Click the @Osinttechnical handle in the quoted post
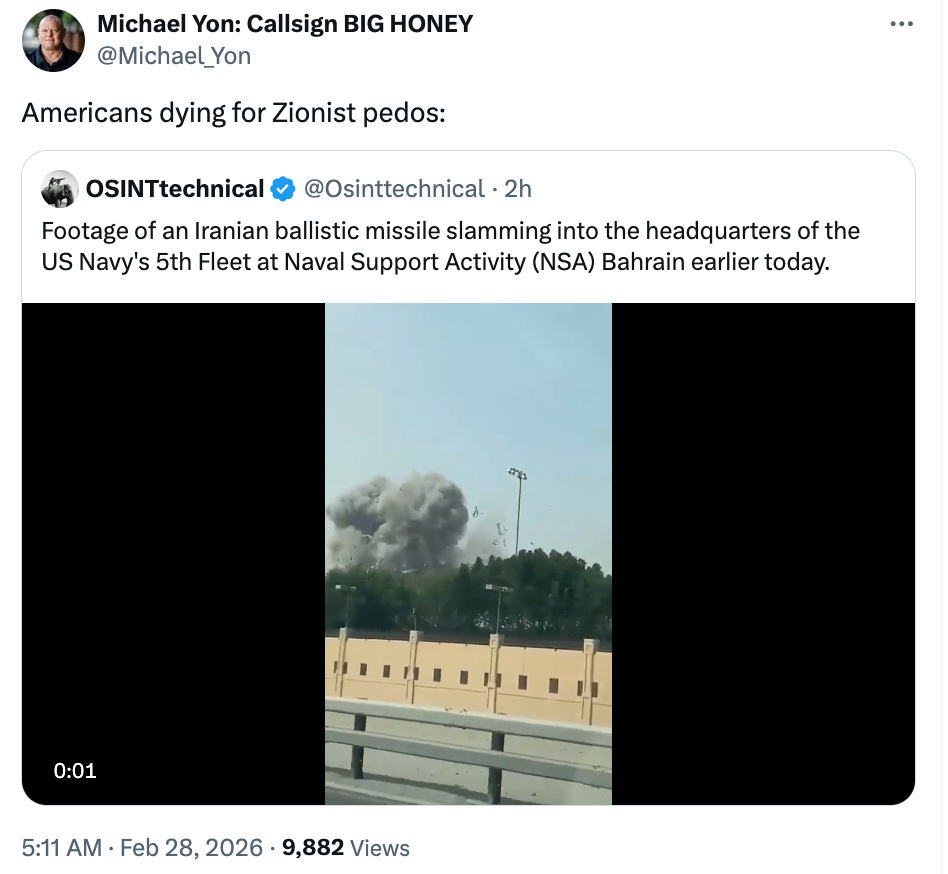This screenshot has width=948, height=874. pyautogui.click(x=394, y=188)
